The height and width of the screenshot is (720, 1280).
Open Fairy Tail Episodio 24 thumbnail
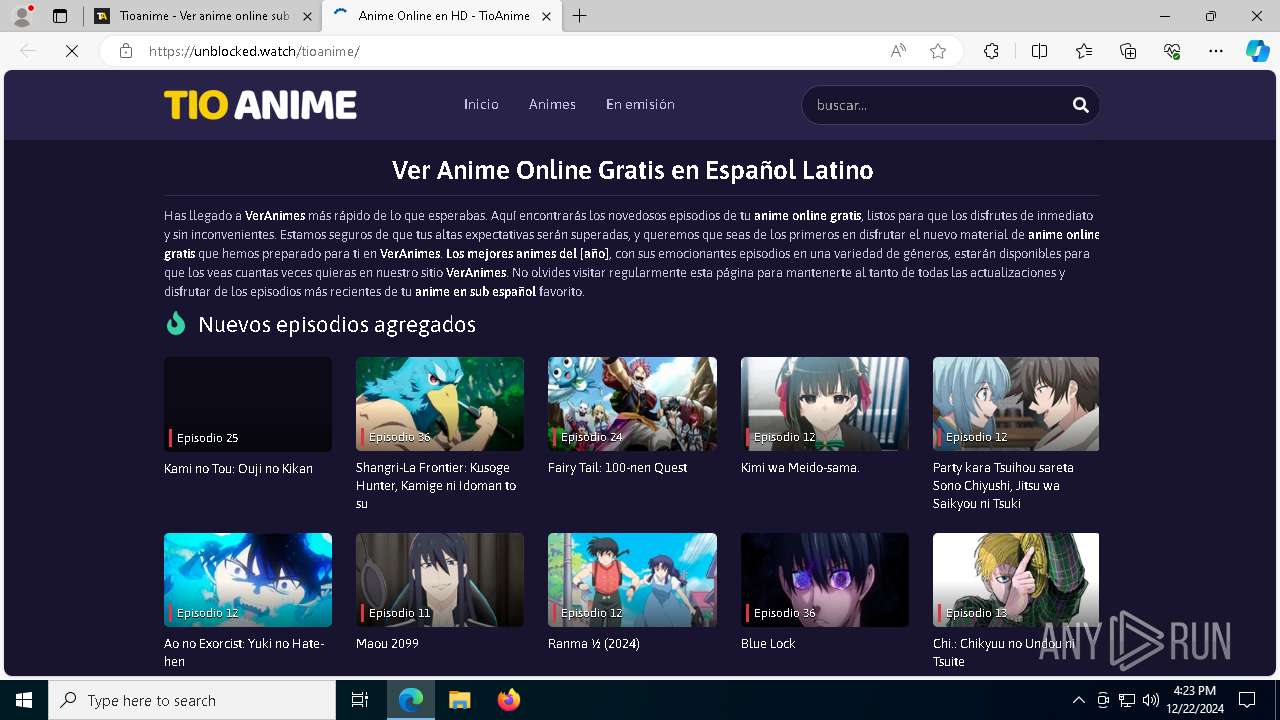(632, 404)
